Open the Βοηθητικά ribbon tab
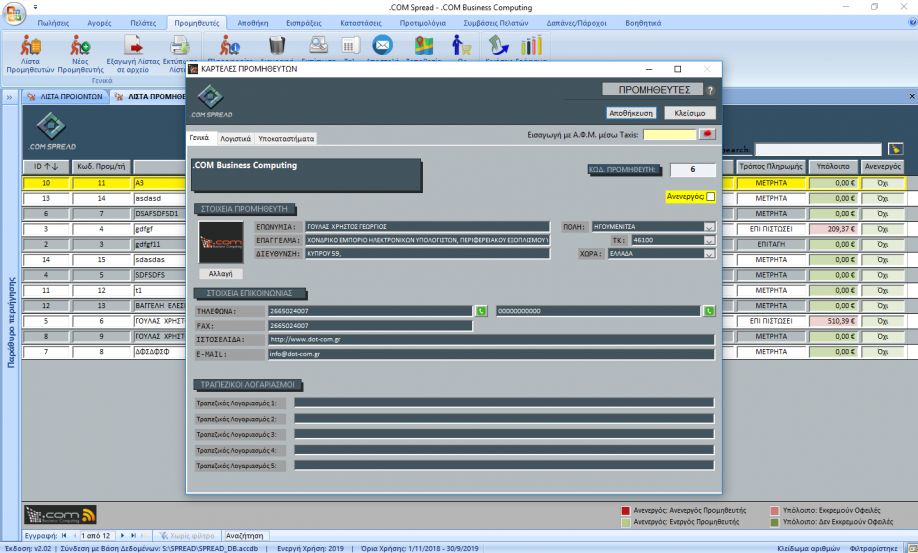 click(643, 23)
